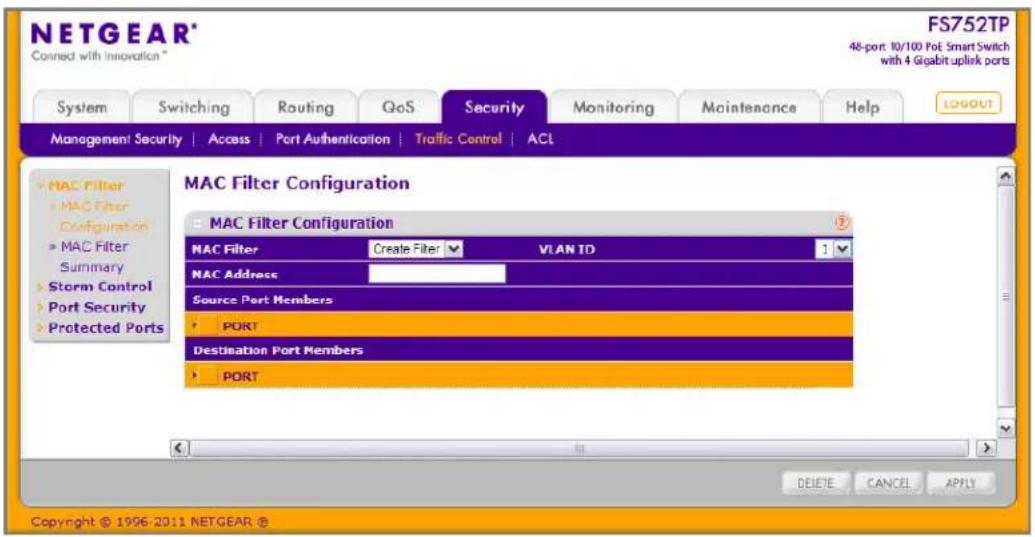Switch to the Switching tab

pos(193,107)
